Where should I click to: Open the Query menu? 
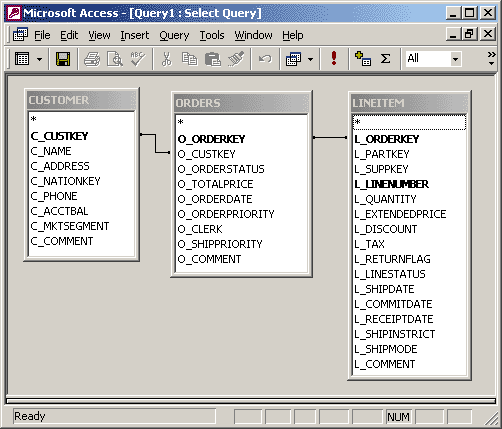[x=174, y=35]
